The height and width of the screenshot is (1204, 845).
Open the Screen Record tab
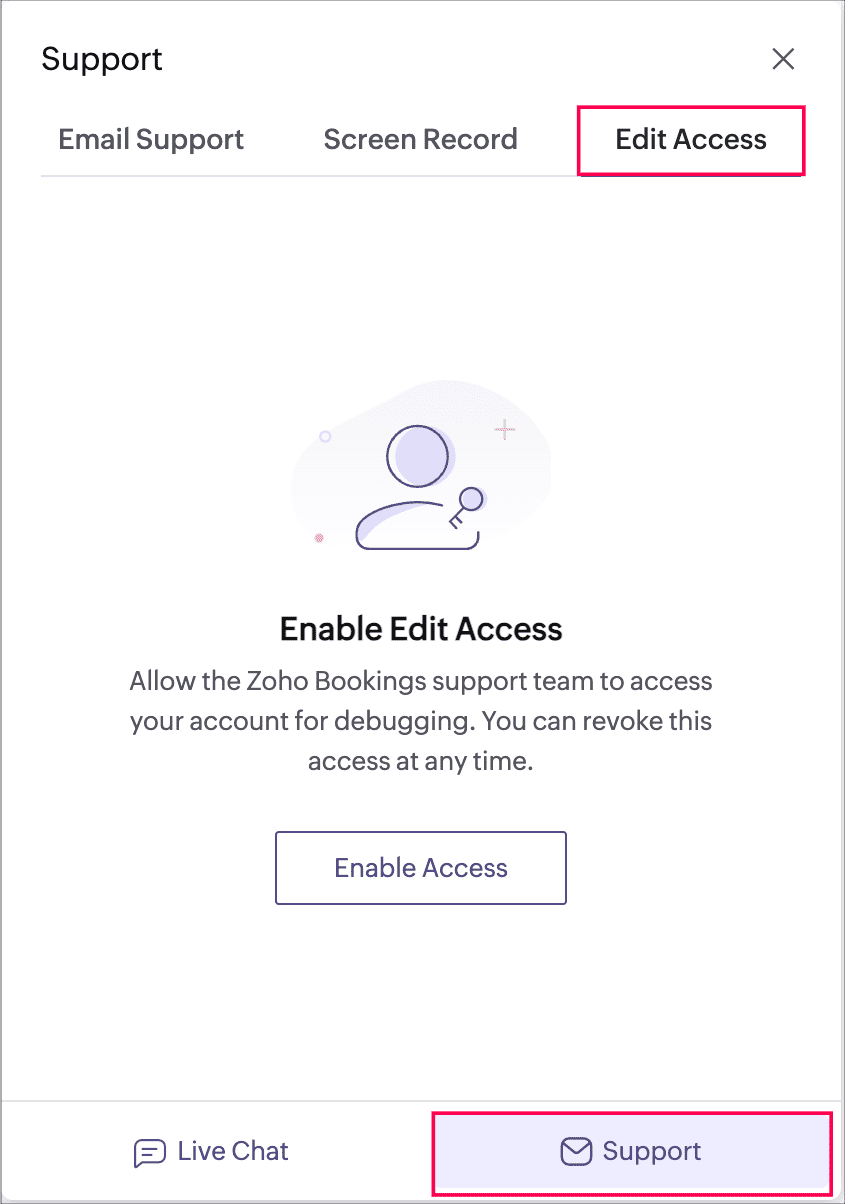pyautogui.click(x=420, y=139)
